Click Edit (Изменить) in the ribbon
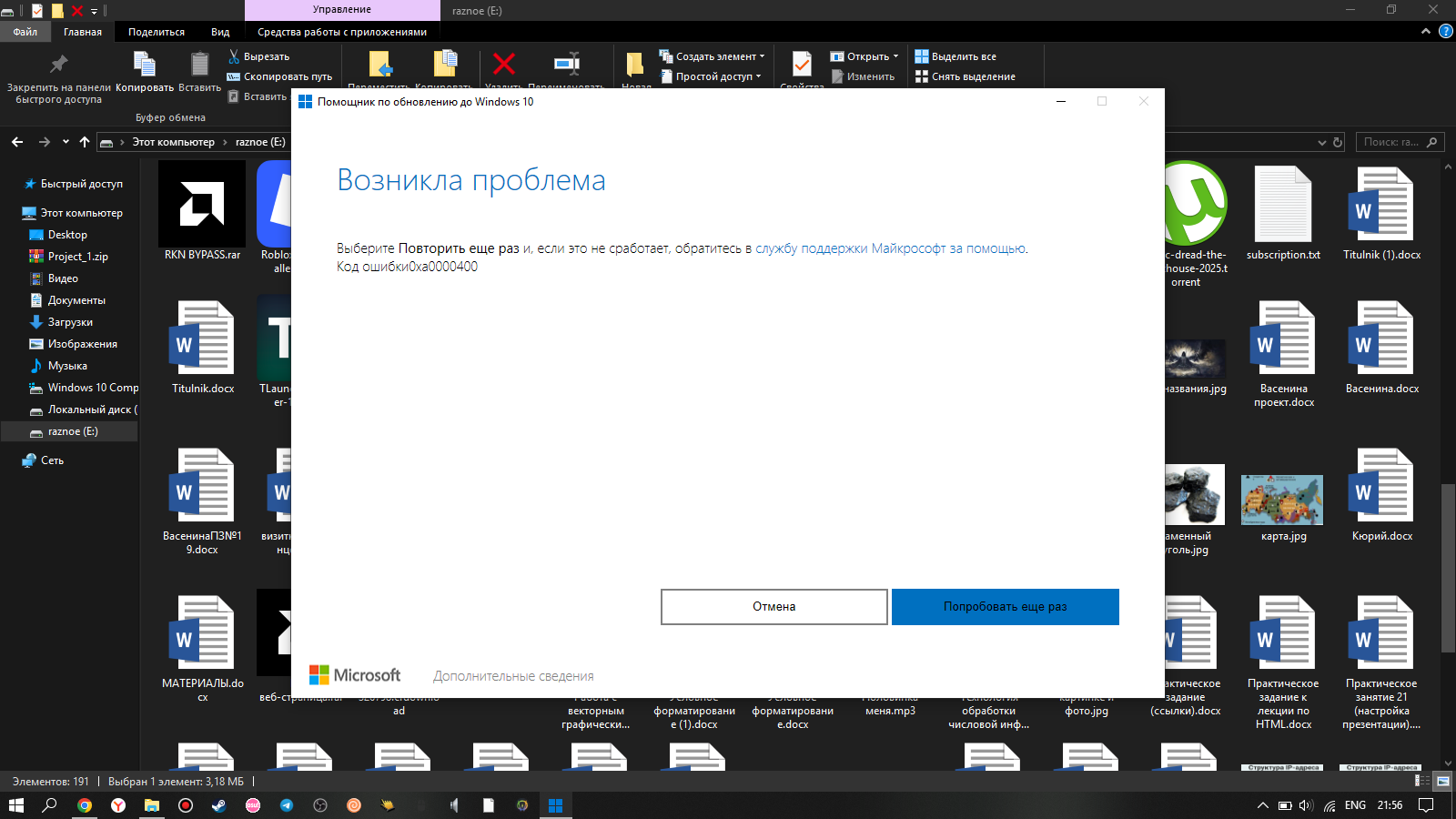This screenshot has width=1456, height=819. [x=863, y=76]
